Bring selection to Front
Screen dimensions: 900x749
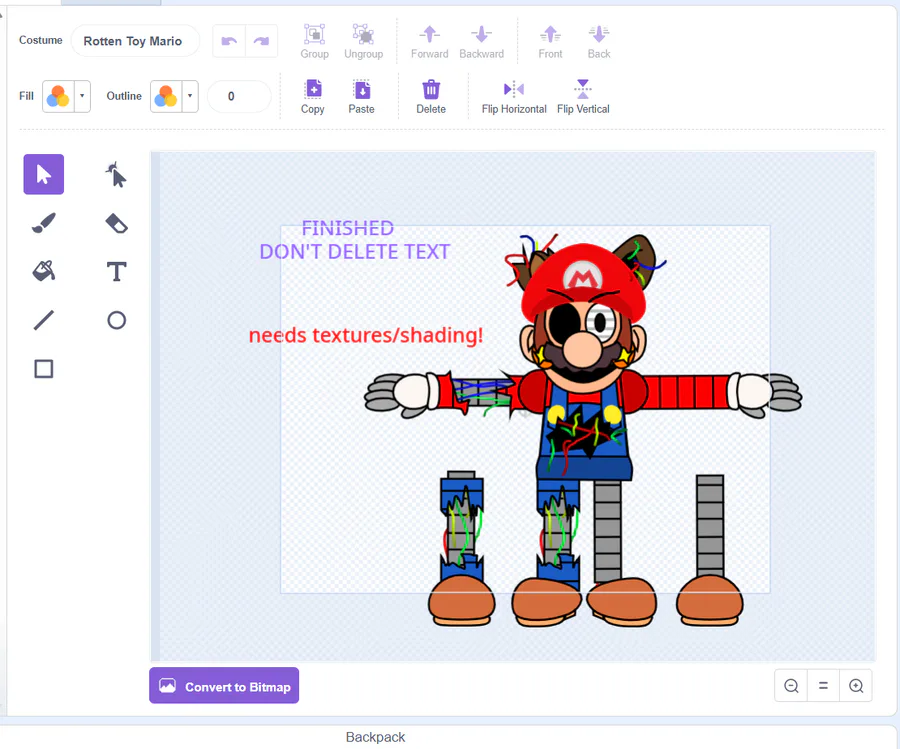[x=550, y=42]
